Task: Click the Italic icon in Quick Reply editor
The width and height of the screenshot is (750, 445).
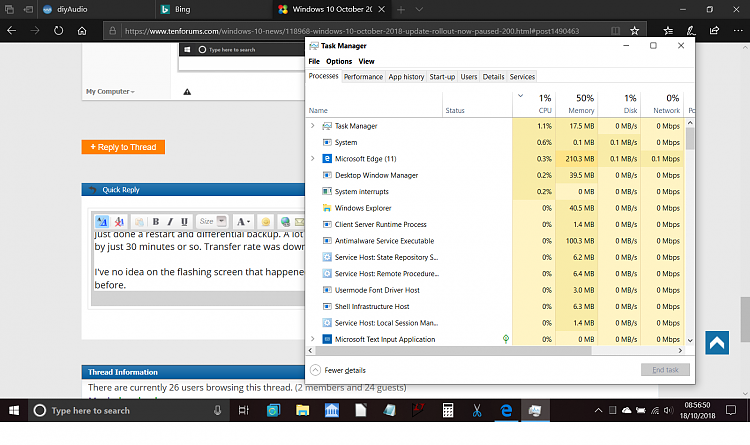Action: (170, 222)
